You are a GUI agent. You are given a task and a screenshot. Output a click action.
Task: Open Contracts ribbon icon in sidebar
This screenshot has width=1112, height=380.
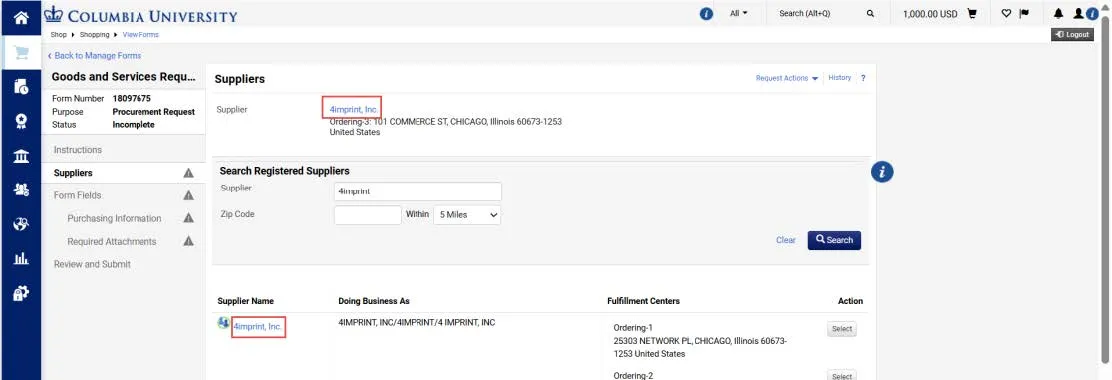[x=21, y=121]
